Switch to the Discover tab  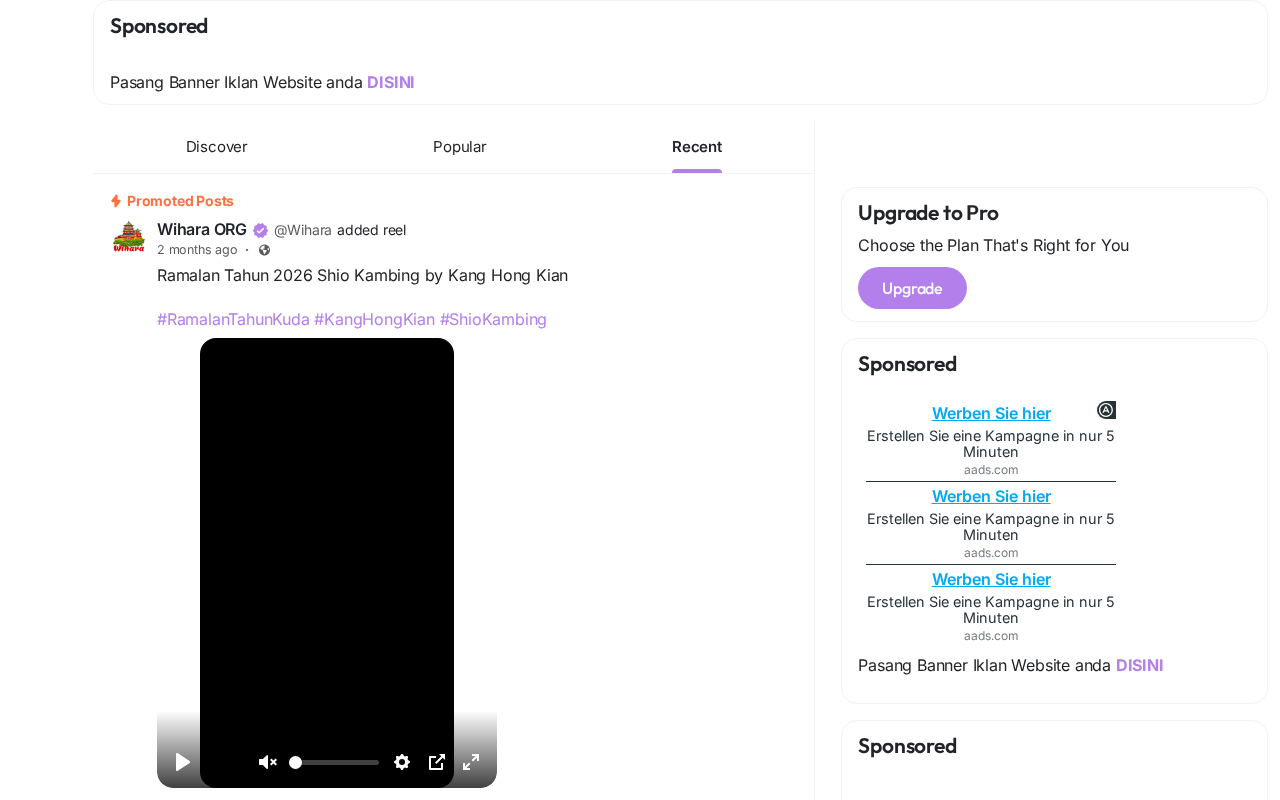point(216,147)
